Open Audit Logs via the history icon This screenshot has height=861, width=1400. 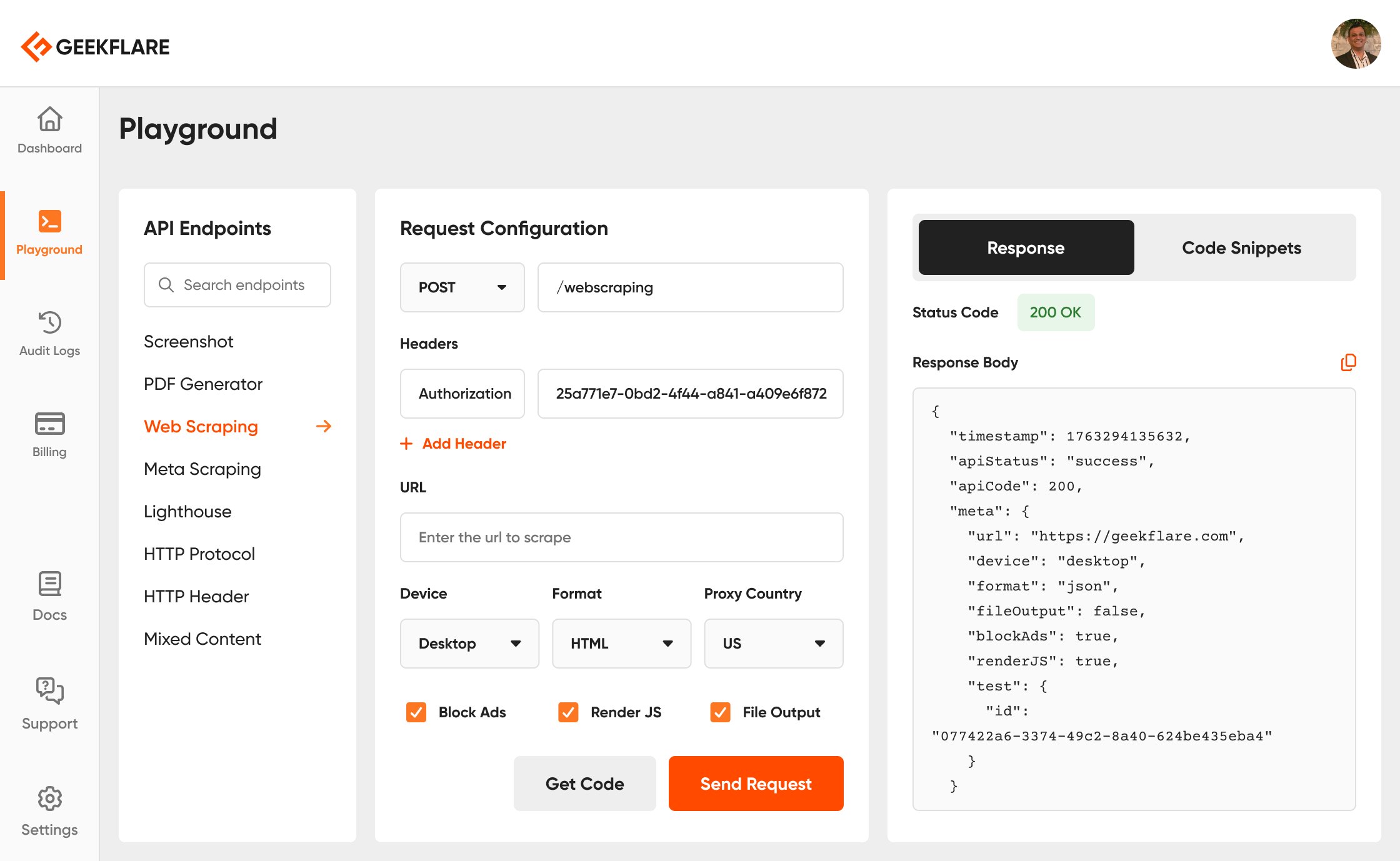click(x=49, y=322)
